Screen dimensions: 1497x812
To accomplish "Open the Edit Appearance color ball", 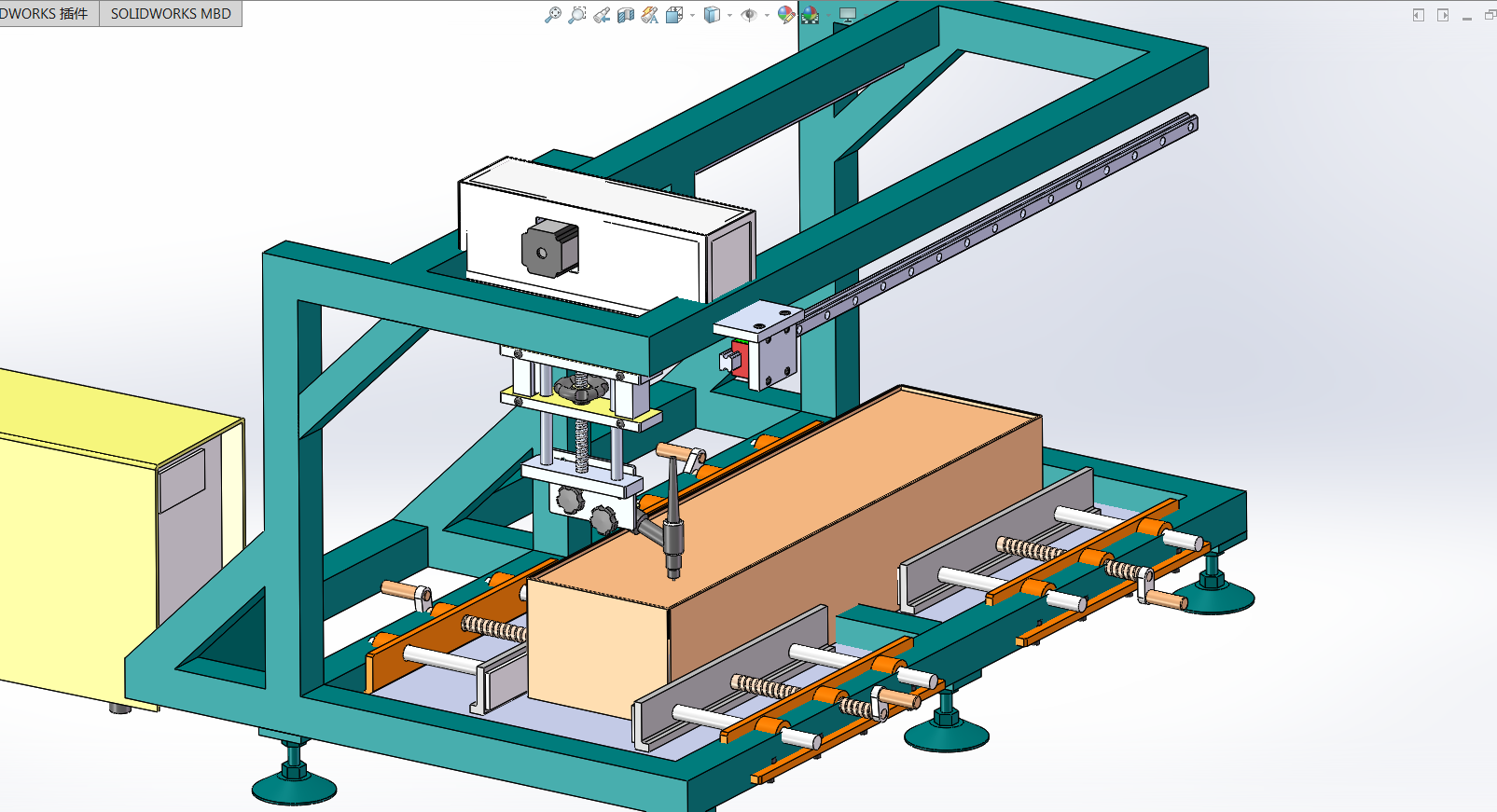I will click(x=785, y=15).
